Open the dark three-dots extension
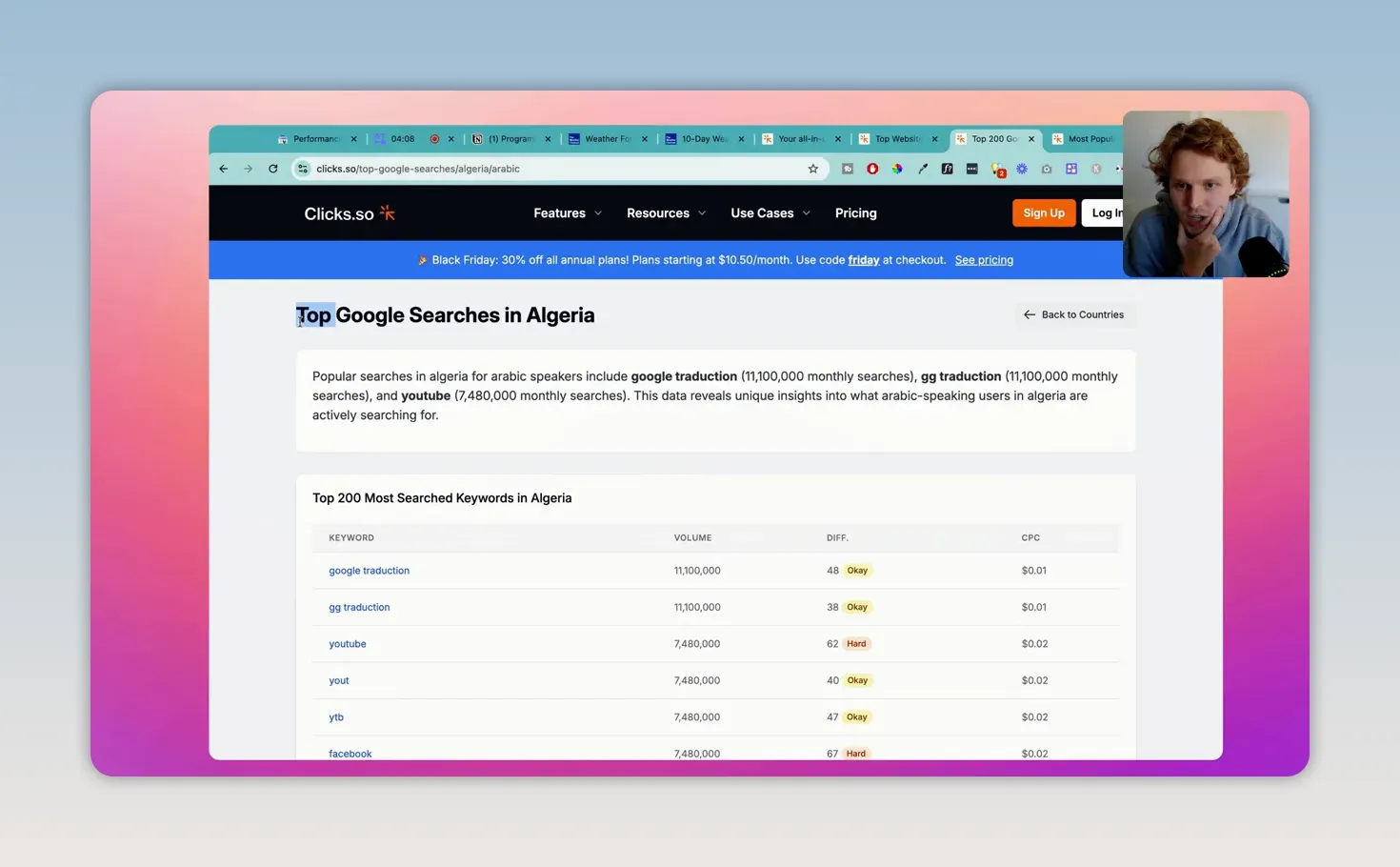The height and width of the screenshot is (867, 1400). pyautogui.click(x=971, y=169)
